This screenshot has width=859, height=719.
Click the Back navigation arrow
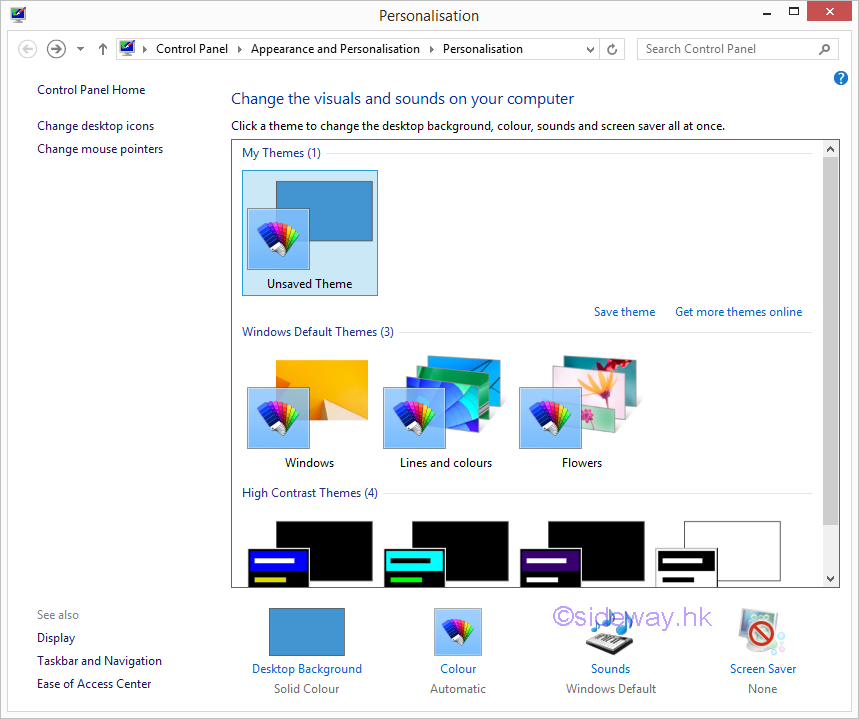click(28, 49)
